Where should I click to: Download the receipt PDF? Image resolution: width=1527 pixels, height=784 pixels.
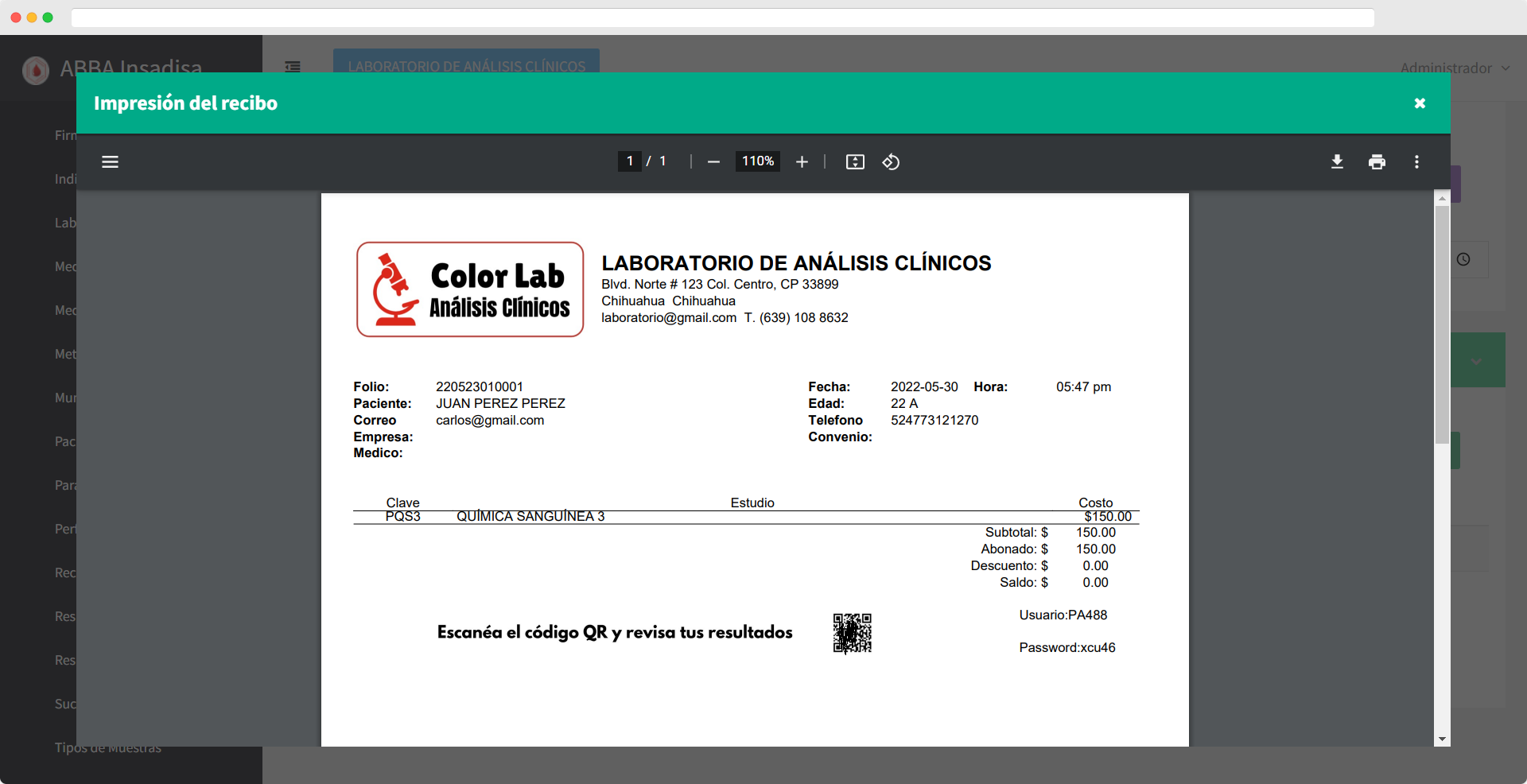click(1337, 162)
